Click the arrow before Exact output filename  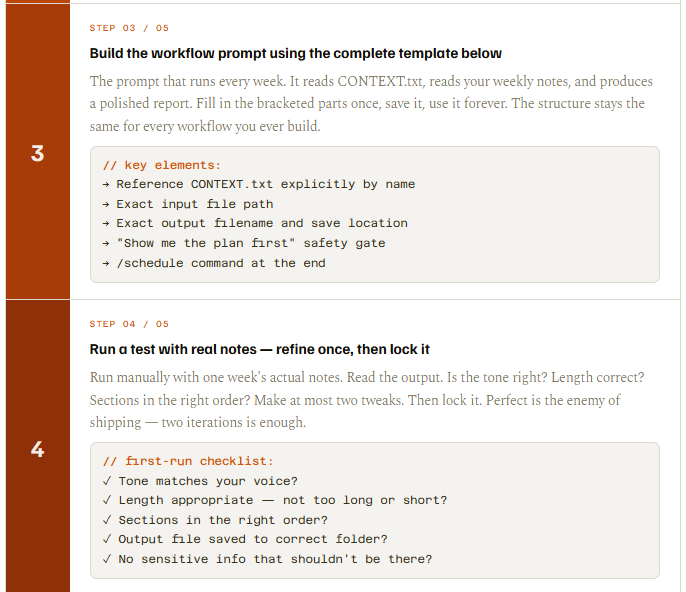point(106,224)
